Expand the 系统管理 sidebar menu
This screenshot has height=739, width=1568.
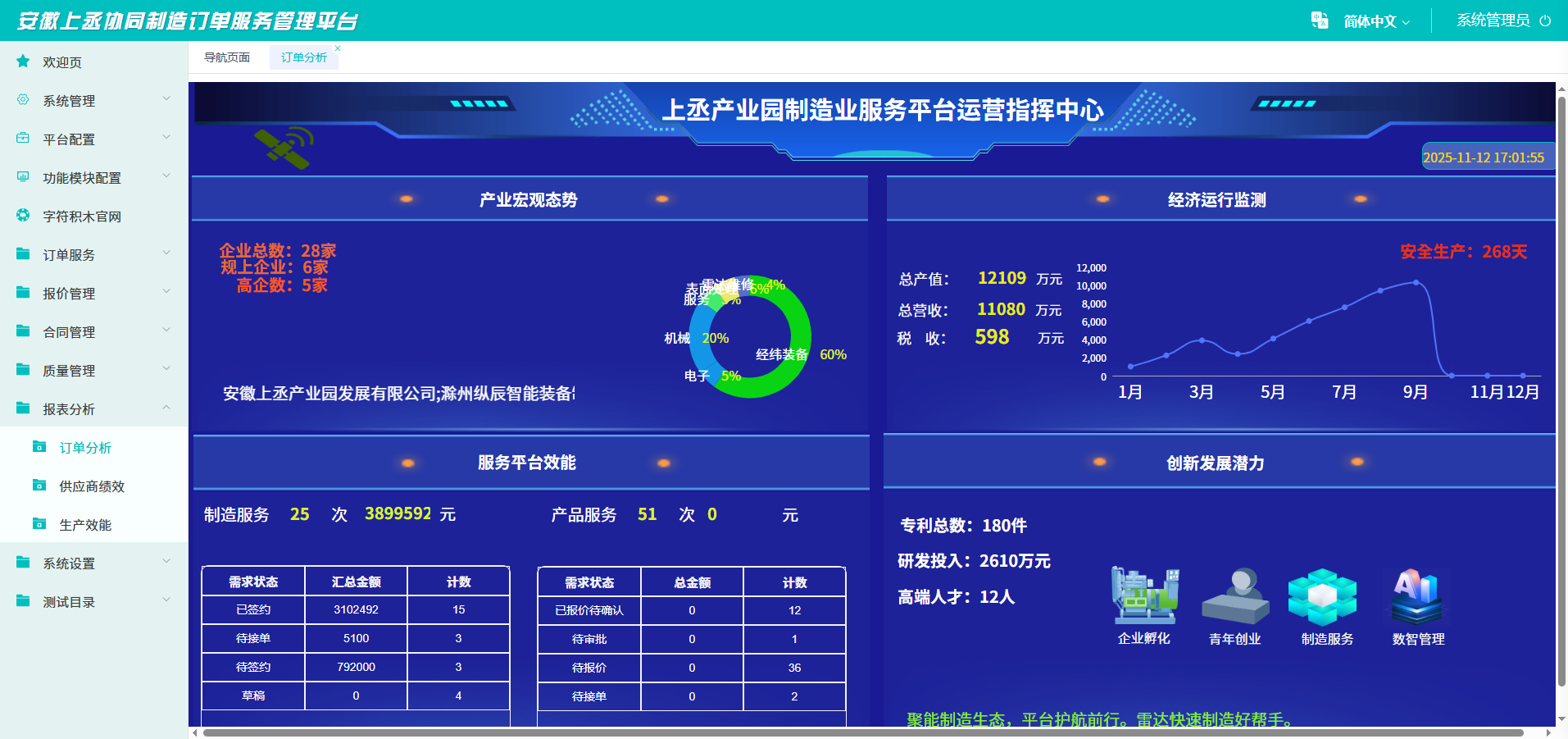click(93, 100)
